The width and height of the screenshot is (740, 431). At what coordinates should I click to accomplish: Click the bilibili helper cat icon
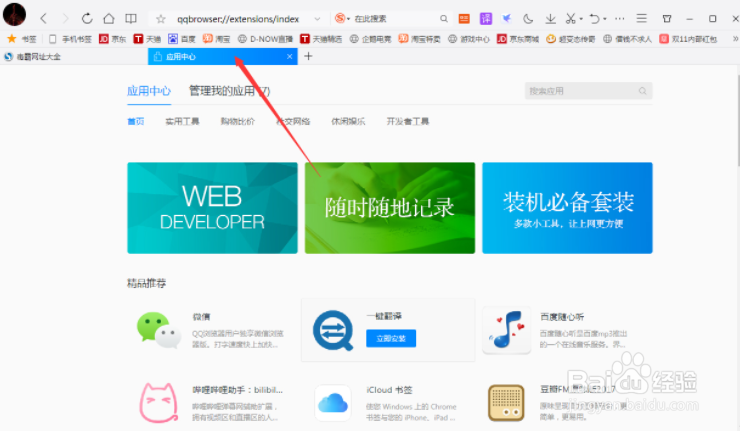159,403
